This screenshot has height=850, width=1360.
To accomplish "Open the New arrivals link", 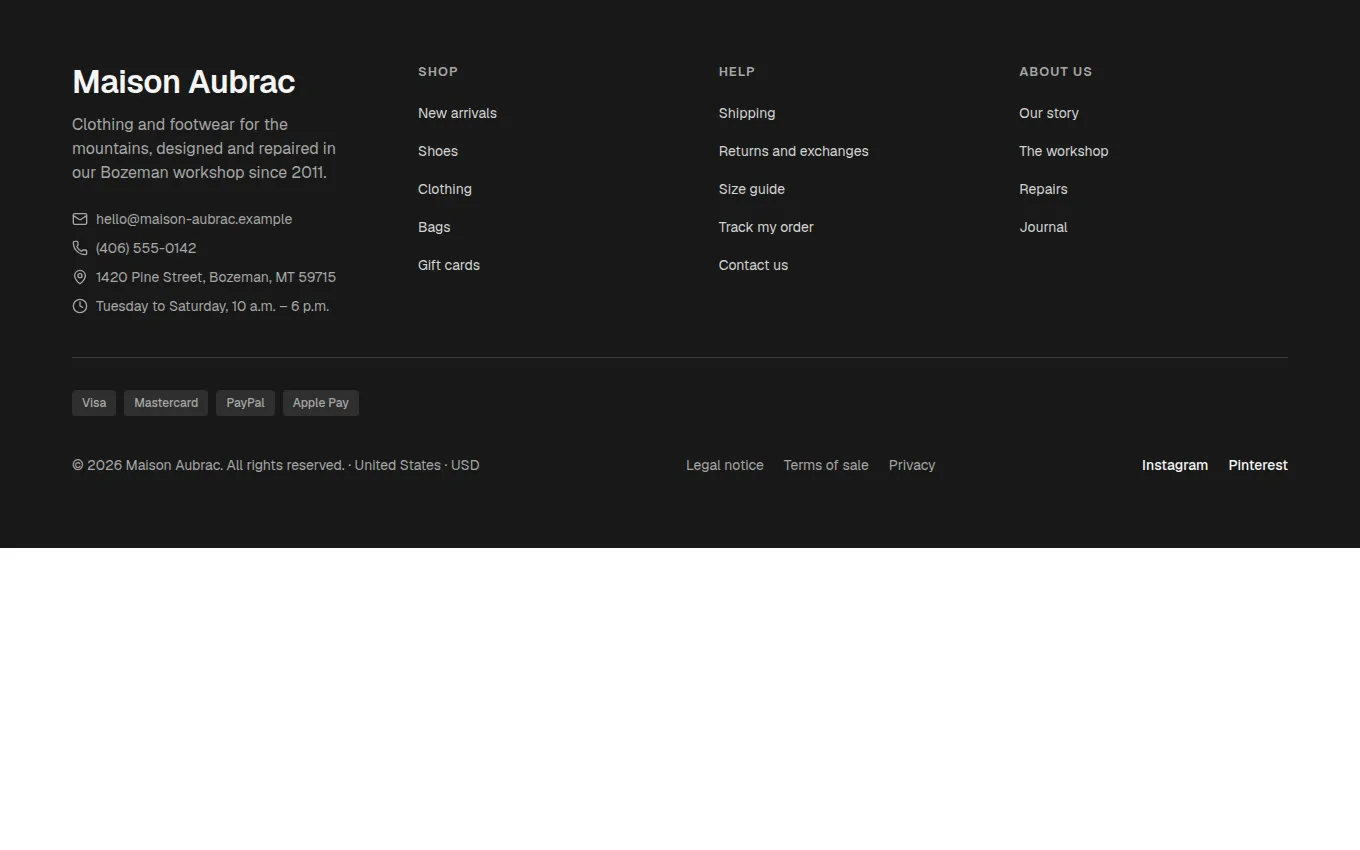I will pos(457,113).
